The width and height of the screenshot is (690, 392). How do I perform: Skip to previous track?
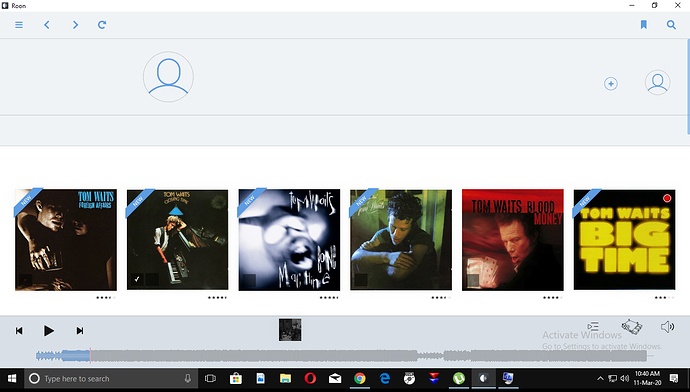point(19,331)
